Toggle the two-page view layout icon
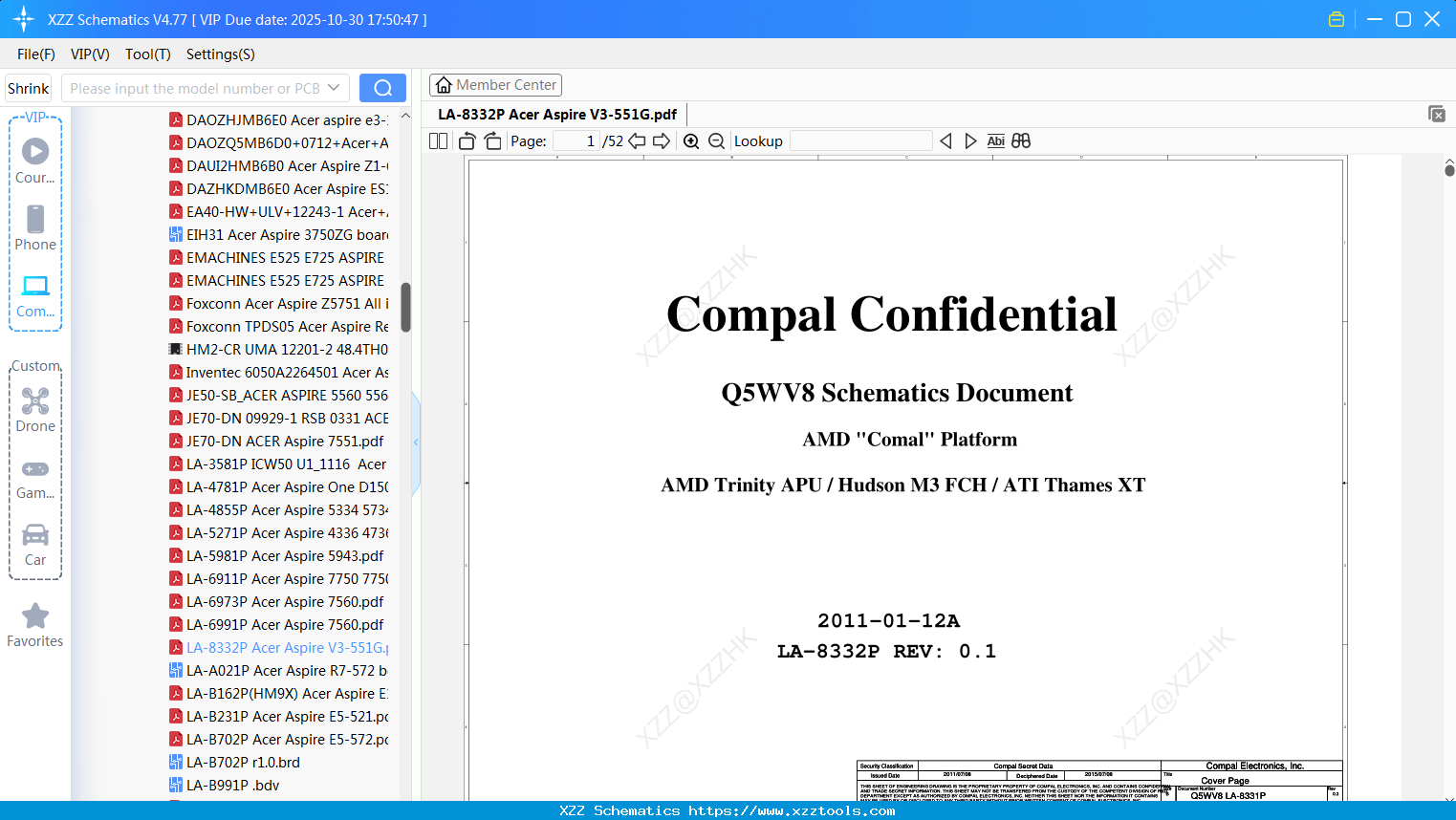1456x820 pixels. (438, 141)
